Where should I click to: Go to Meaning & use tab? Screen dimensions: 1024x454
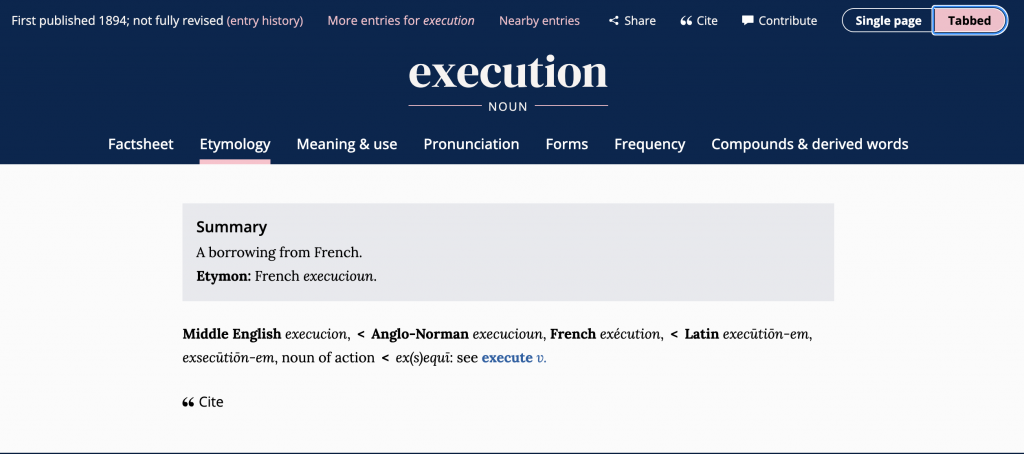point(347,144)
